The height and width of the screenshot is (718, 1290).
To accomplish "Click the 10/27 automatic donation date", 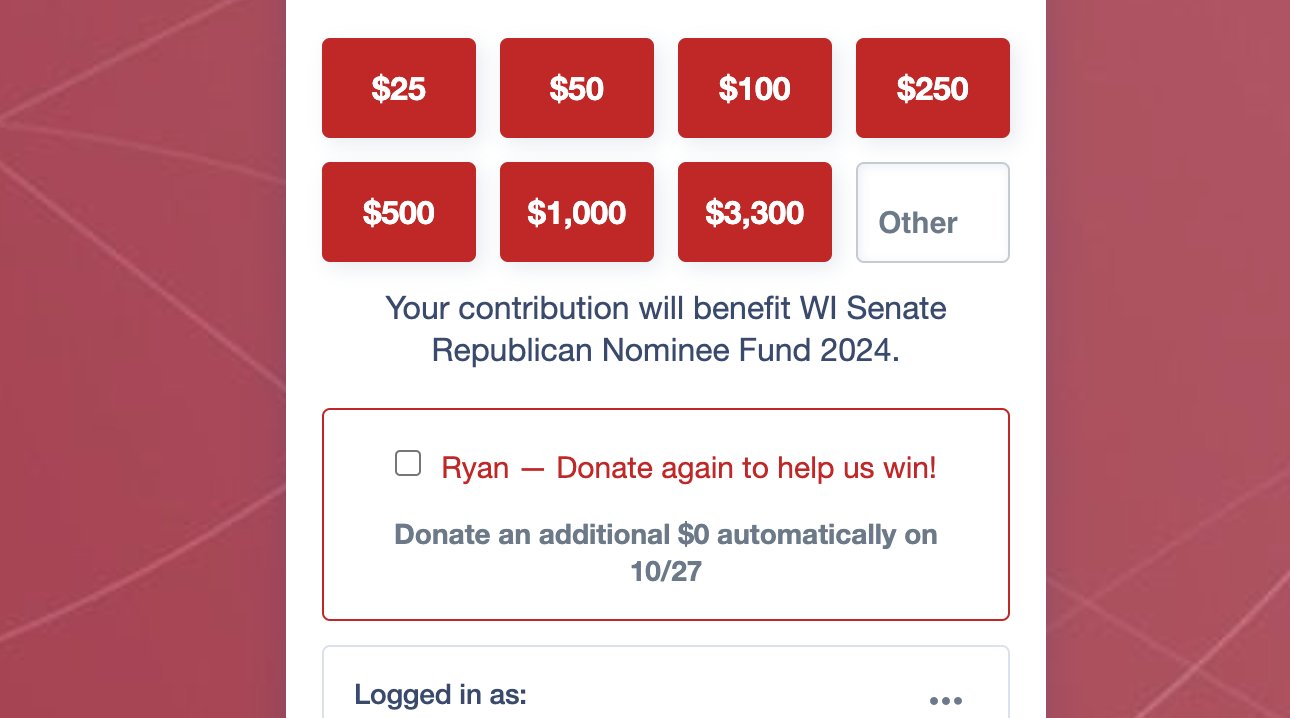I will tap(666, 572).
